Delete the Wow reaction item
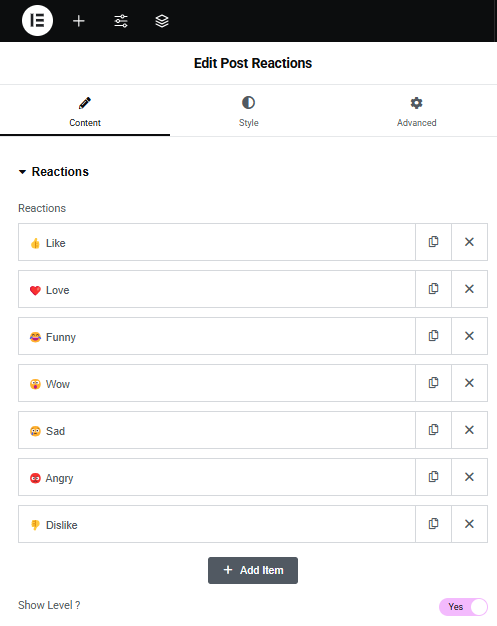This screenshot has width=497, height=626. (x=469, y=383)
